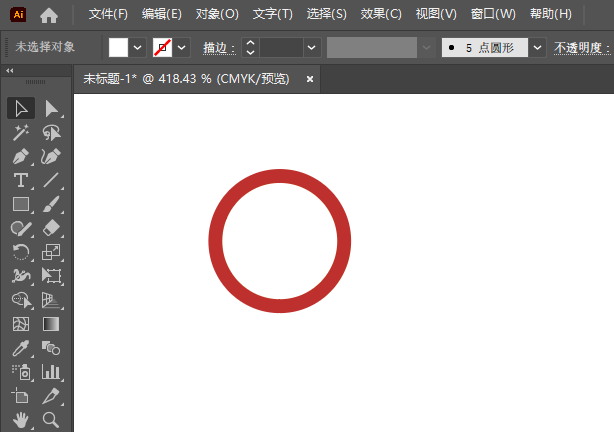The image size is (614, 432).
Task: Select the Magic Wand tool
Action: click(21, 133)
